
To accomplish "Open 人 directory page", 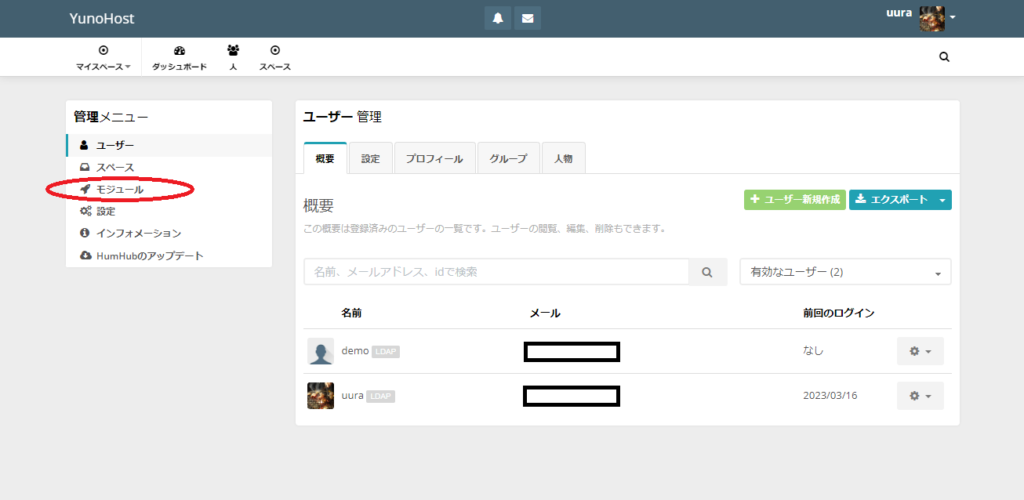I will 233,57.
